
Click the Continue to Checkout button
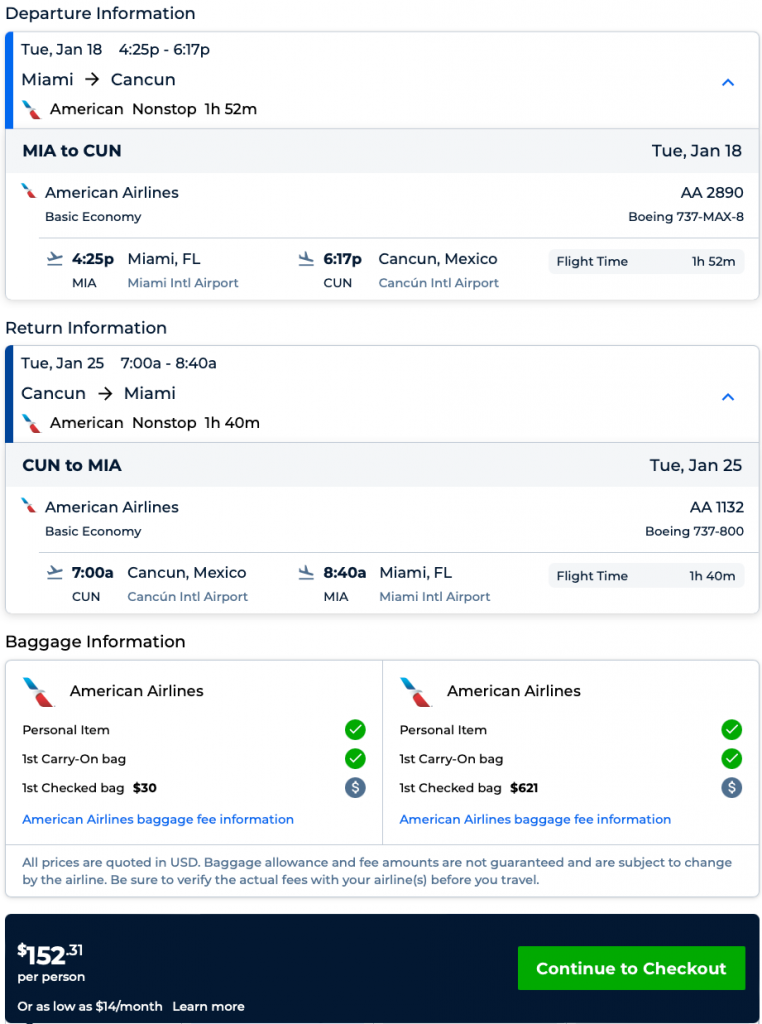(631, 968)
